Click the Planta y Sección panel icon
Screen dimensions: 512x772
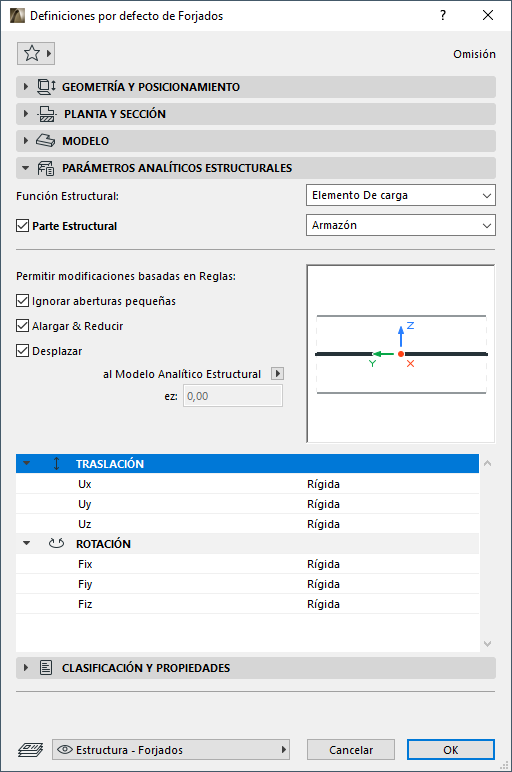47,114
